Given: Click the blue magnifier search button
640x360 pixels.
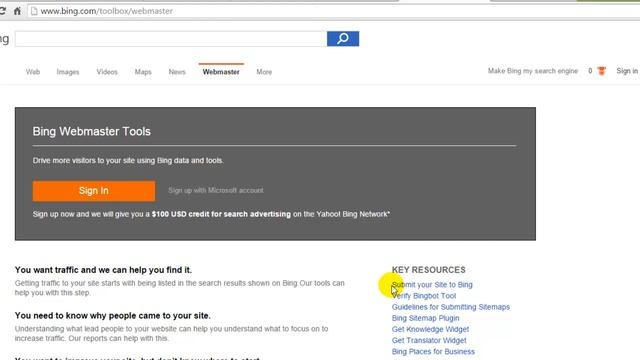Looking at the screenshot, I should pos(343,39).
